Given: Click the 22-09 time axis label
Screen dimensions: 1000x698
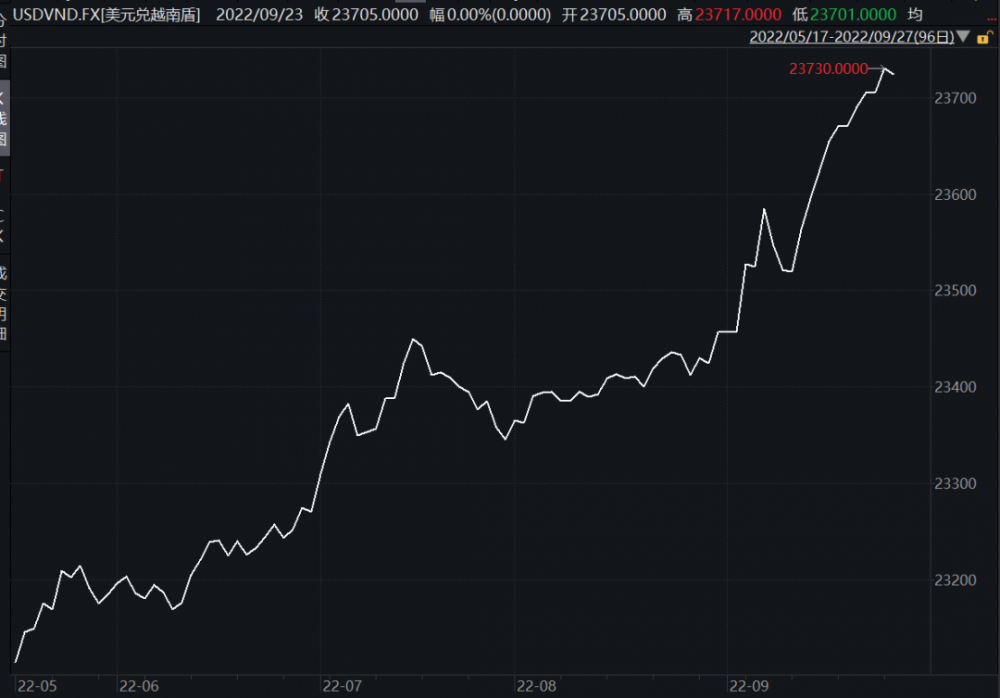Looking at the screenshot, I should tap(749, 687).
